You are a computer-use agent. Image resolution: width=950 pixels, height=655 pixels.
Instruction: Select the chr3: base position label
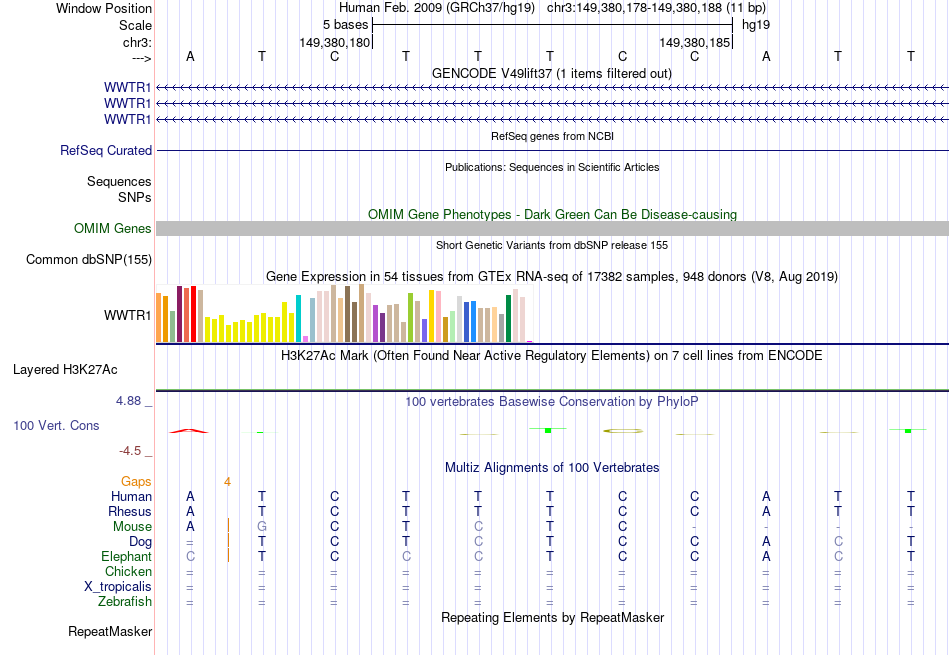pos(137,42)
